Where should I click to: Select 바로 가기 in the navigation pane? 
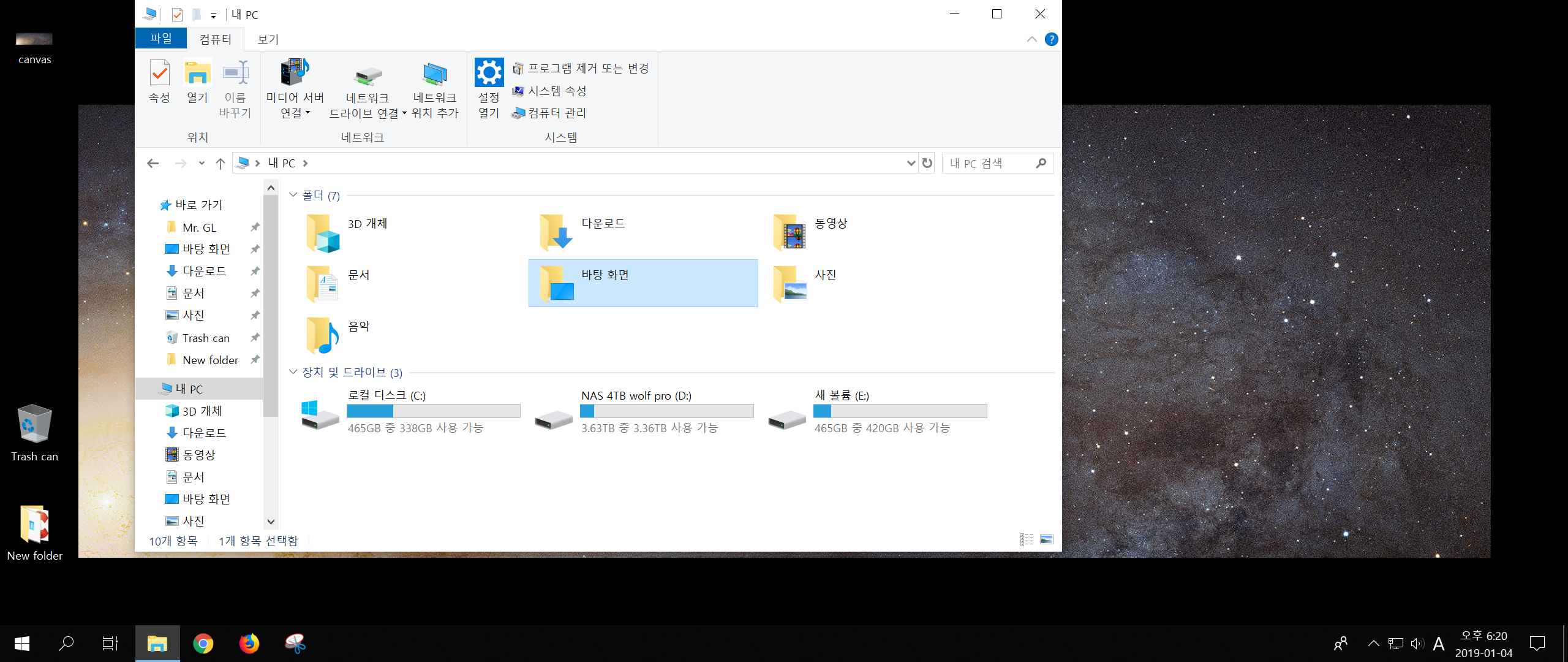pos(198,205)
